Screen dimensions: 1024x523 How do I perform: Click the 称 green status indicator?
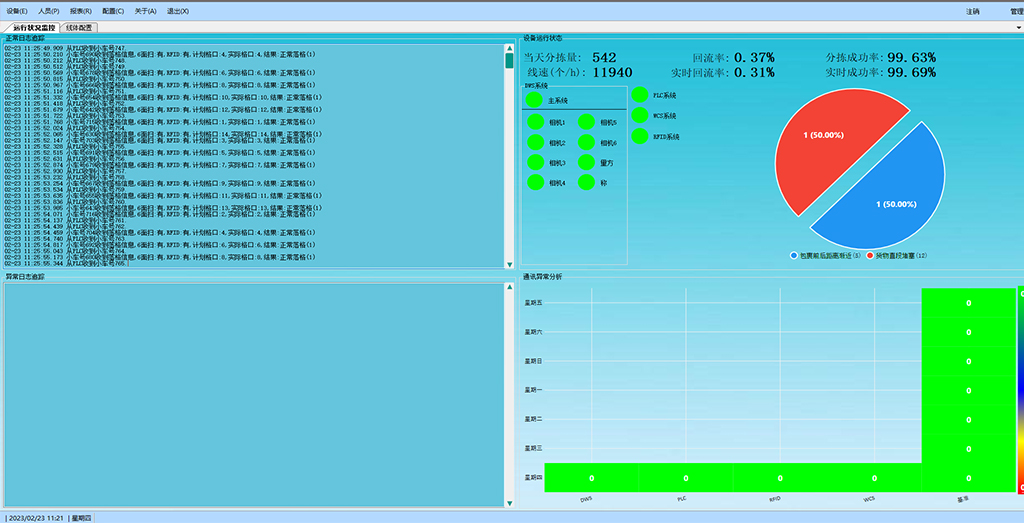586,182
